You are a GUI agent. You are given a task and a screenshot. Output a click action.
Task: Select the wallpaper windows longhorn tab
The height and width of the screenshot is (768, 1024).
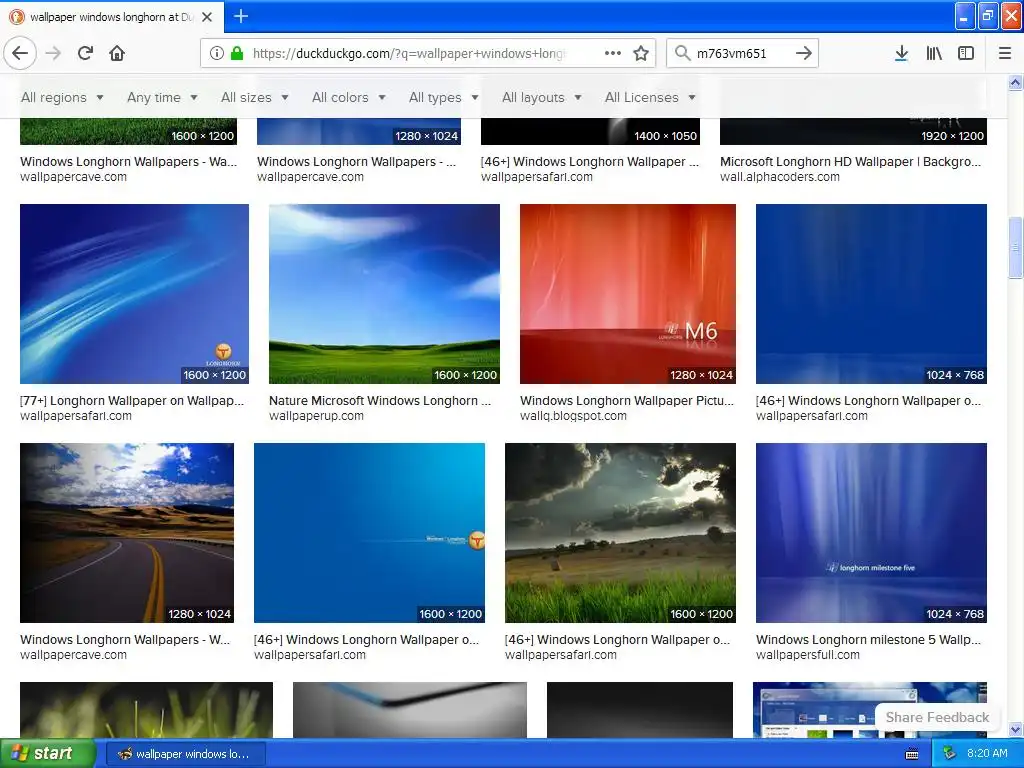pos(112,17)
